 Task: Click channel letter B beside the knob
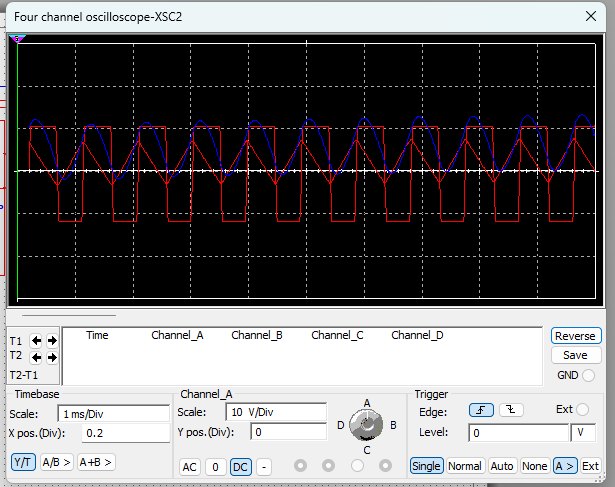coord(393,425)
